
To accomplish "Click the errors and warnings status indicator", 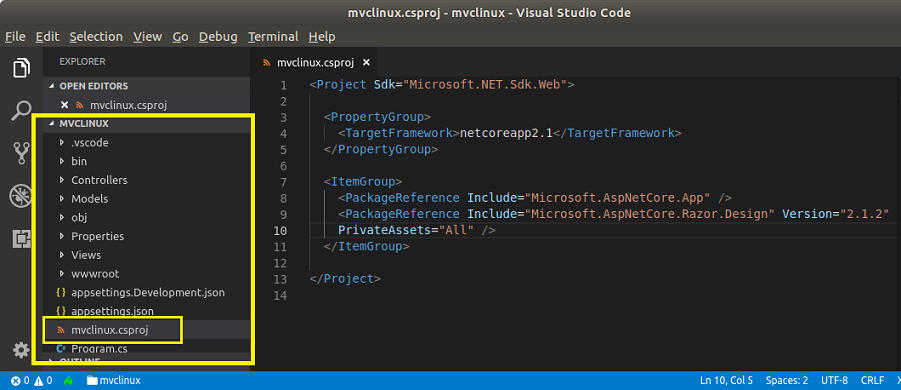I will click(32, 380).
